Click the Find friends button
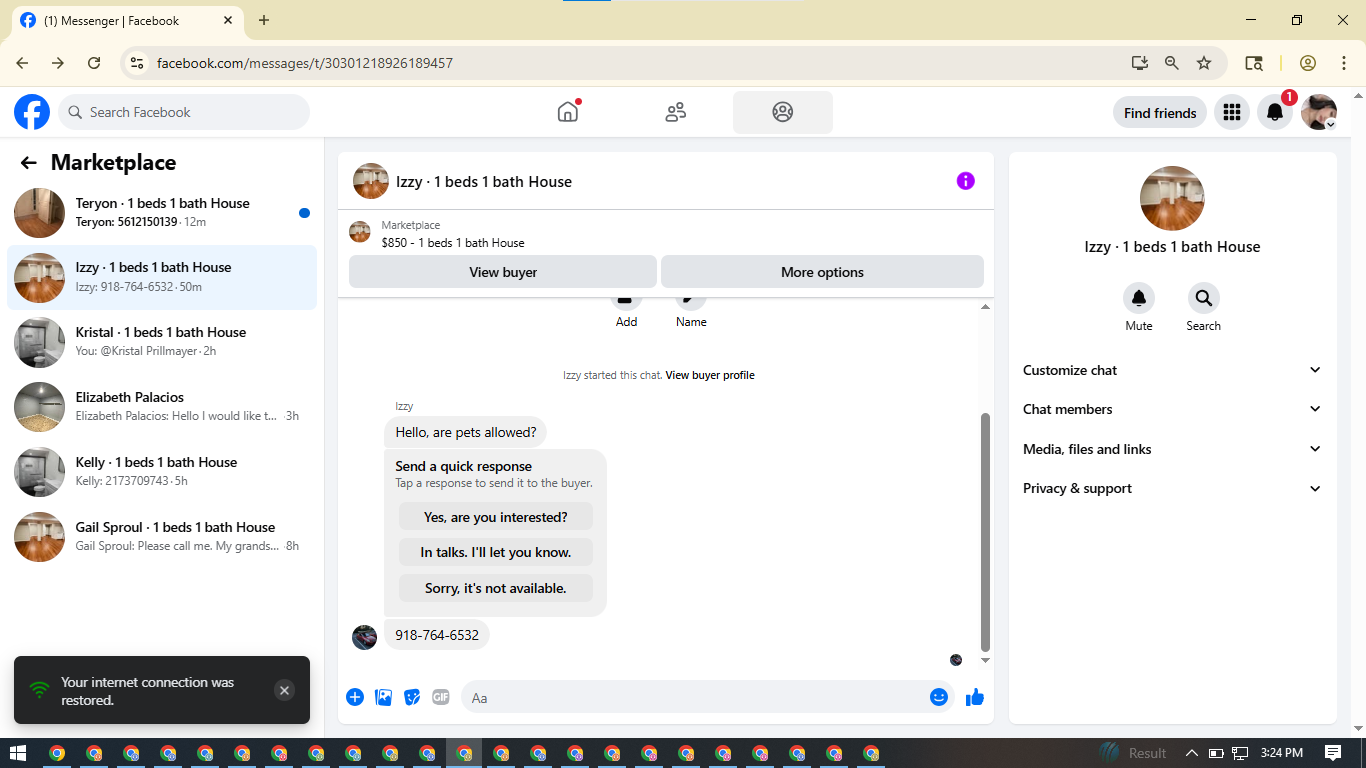The image size is (1366, 768). tap(1160, 112)
